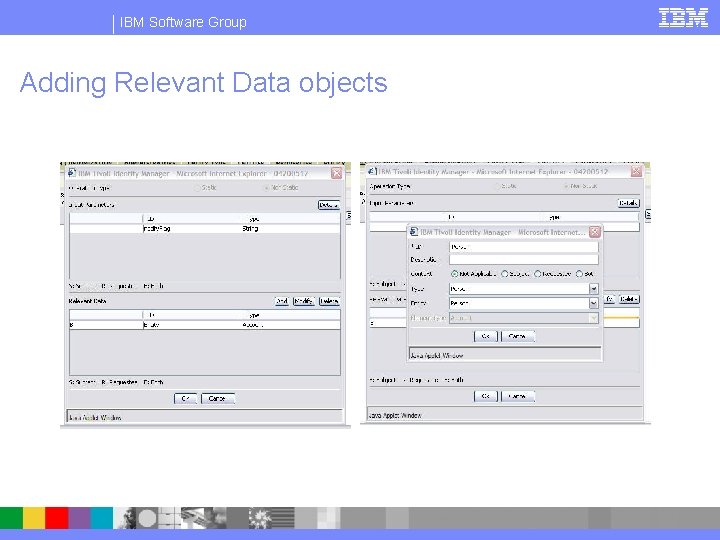Click the IE page icon in right outer window title bar
The image size is (720, 540).
click(x=372, y=171)
